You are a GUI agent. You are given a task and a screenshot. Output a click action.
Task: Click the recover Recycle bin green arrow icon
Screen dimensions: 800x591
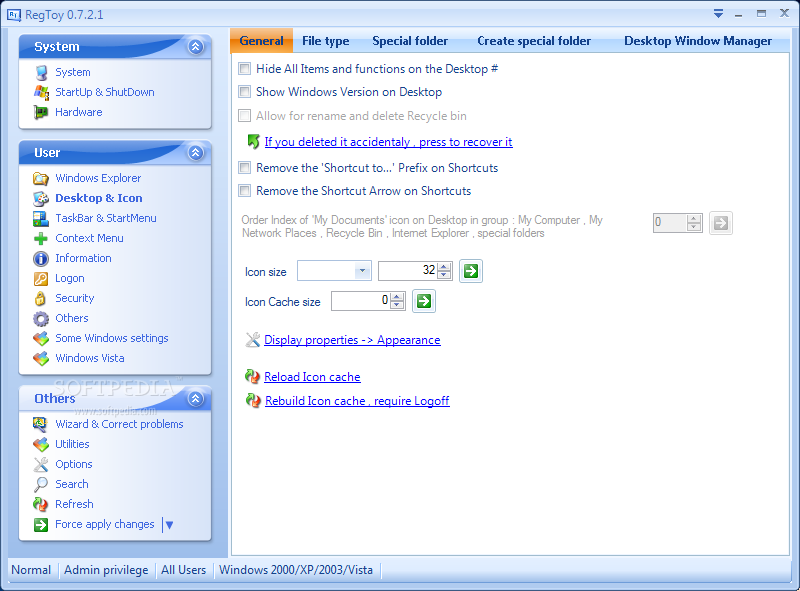pyautogui.click(x=254, y=141)
